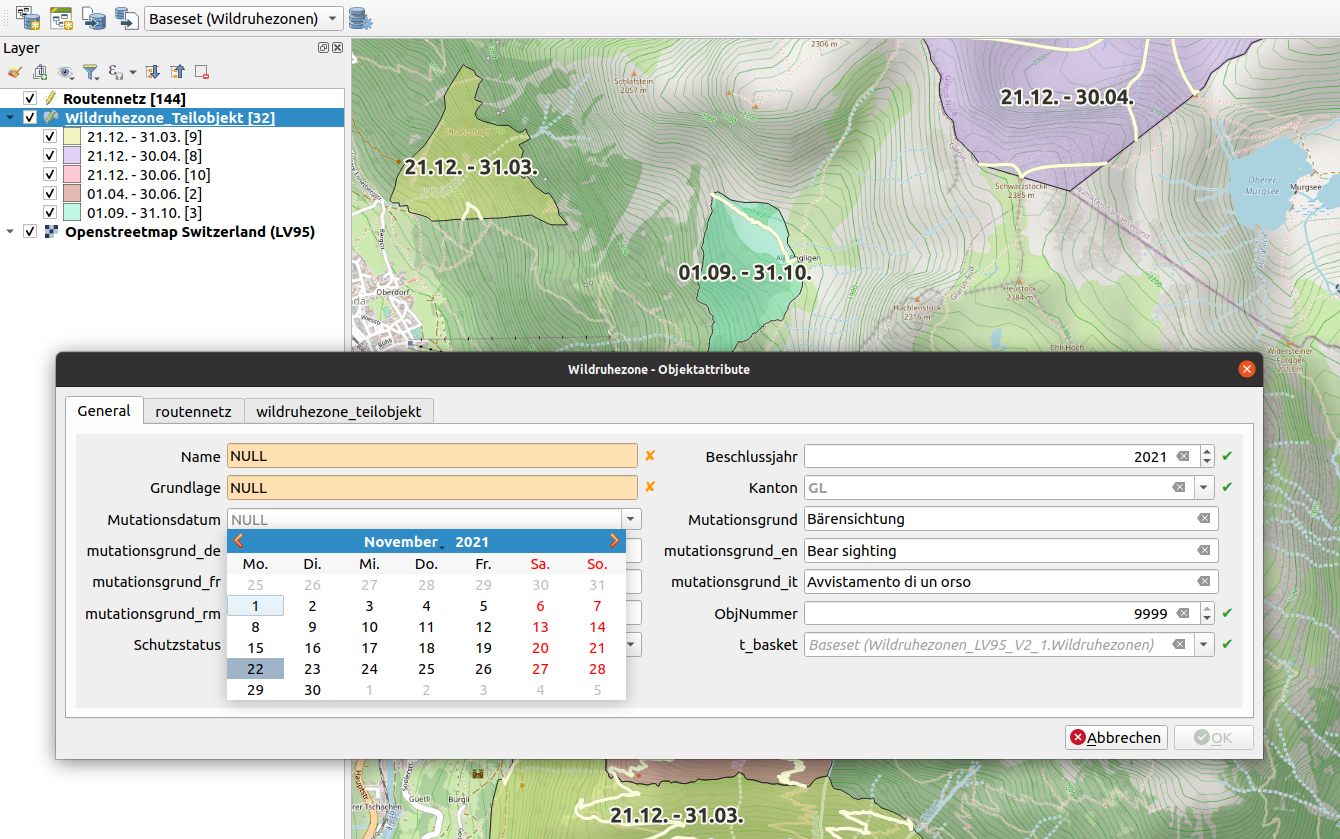Disable the Openstreetmap Switzerland layer checkbox
This screenshot has height=839, width=1340.
tap(30, 232)
